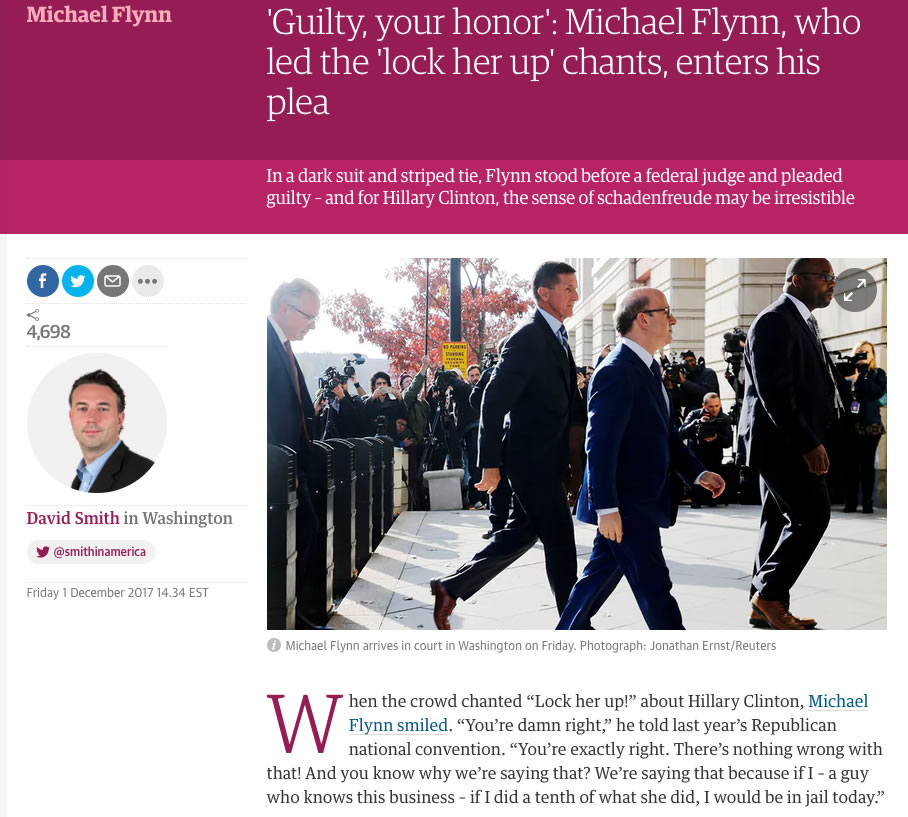Click the share count icon above 4,698
The image size is (908, 817).
point(33,315)
